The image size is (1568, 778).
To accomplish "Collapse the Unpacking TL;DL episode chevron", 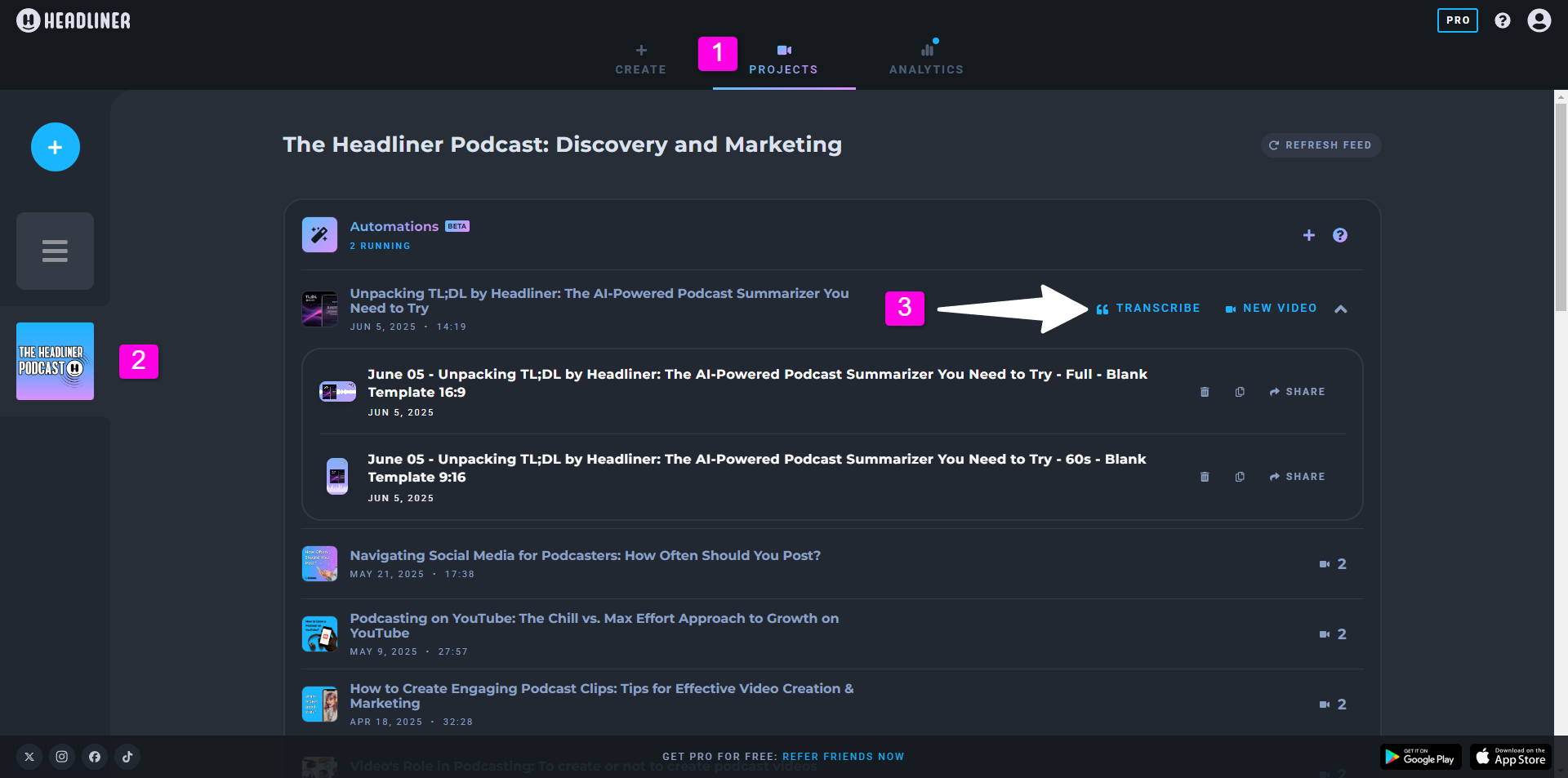I will click(x=1340, y=309).
